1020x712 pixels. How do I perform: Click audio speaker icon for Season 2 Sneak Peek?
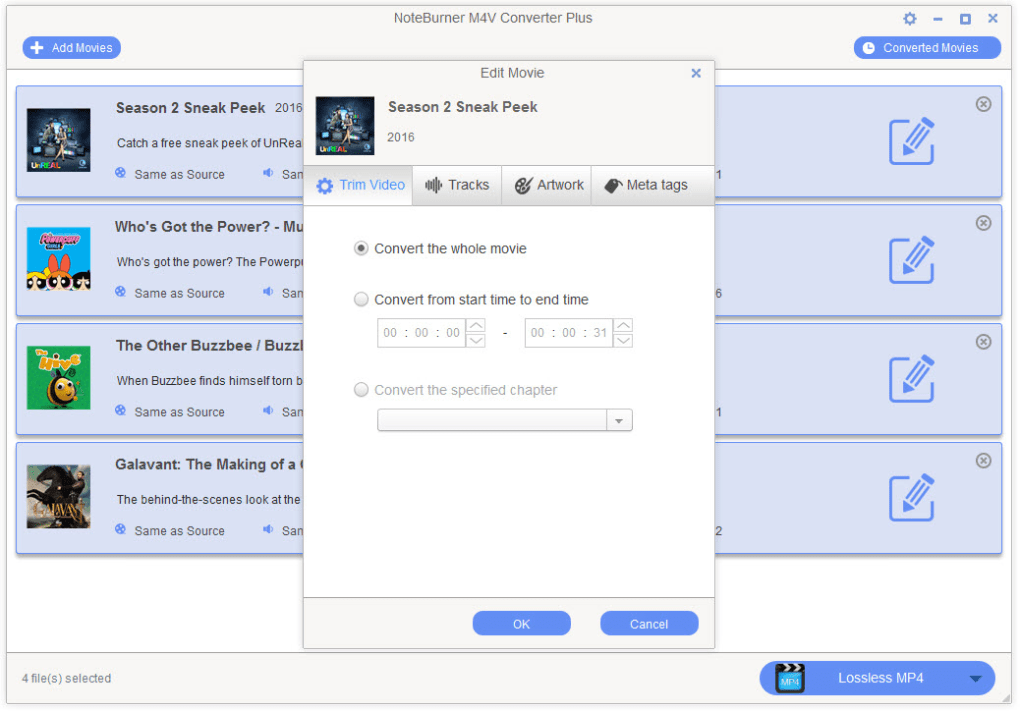click(268, 173)
